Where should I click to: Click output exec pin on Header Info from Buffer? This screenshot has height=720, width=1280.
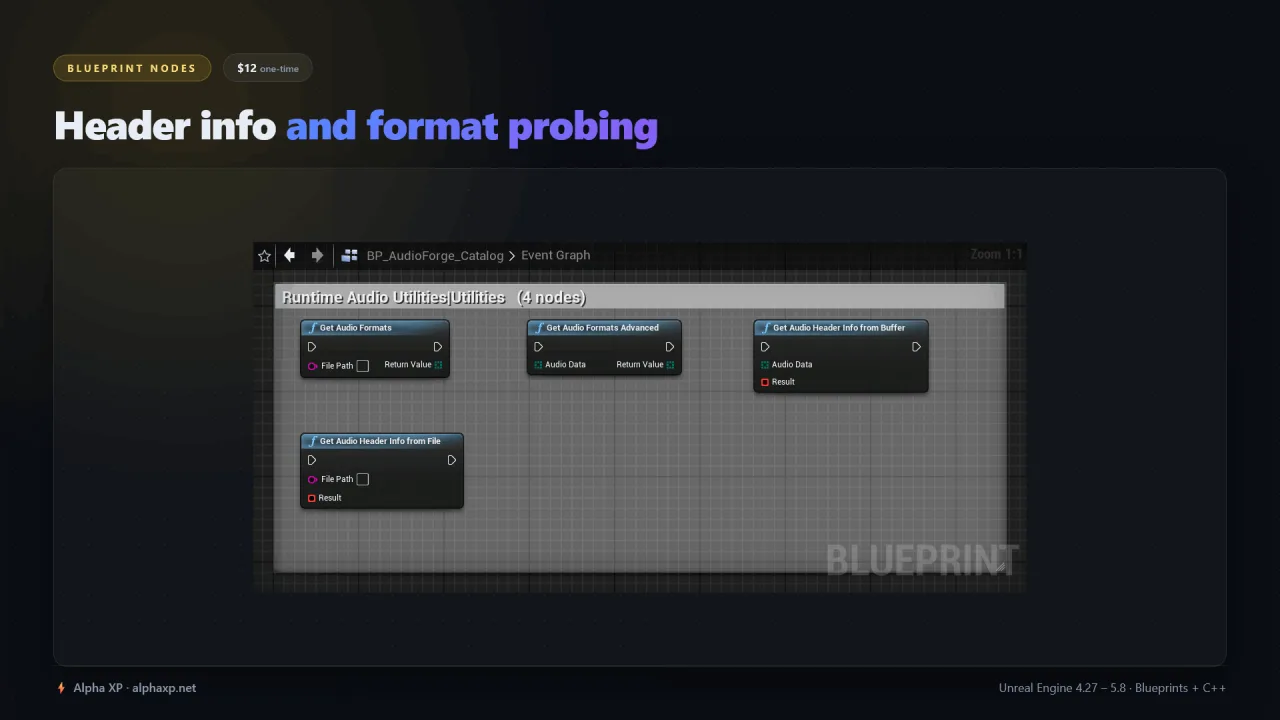916,347
